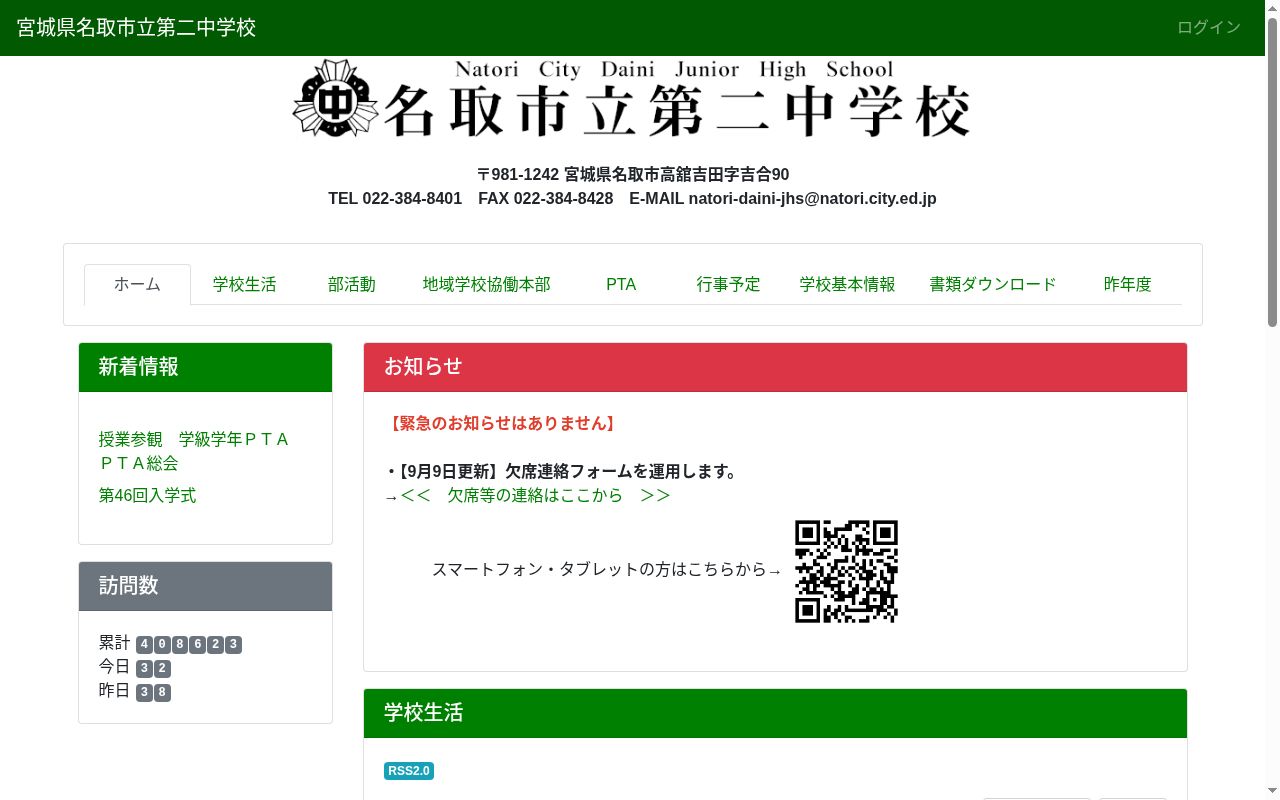The height and width of the screenshot is (800, 1280).
Task: Click the 昨日 visitor count
Action: tap(153, 692)
